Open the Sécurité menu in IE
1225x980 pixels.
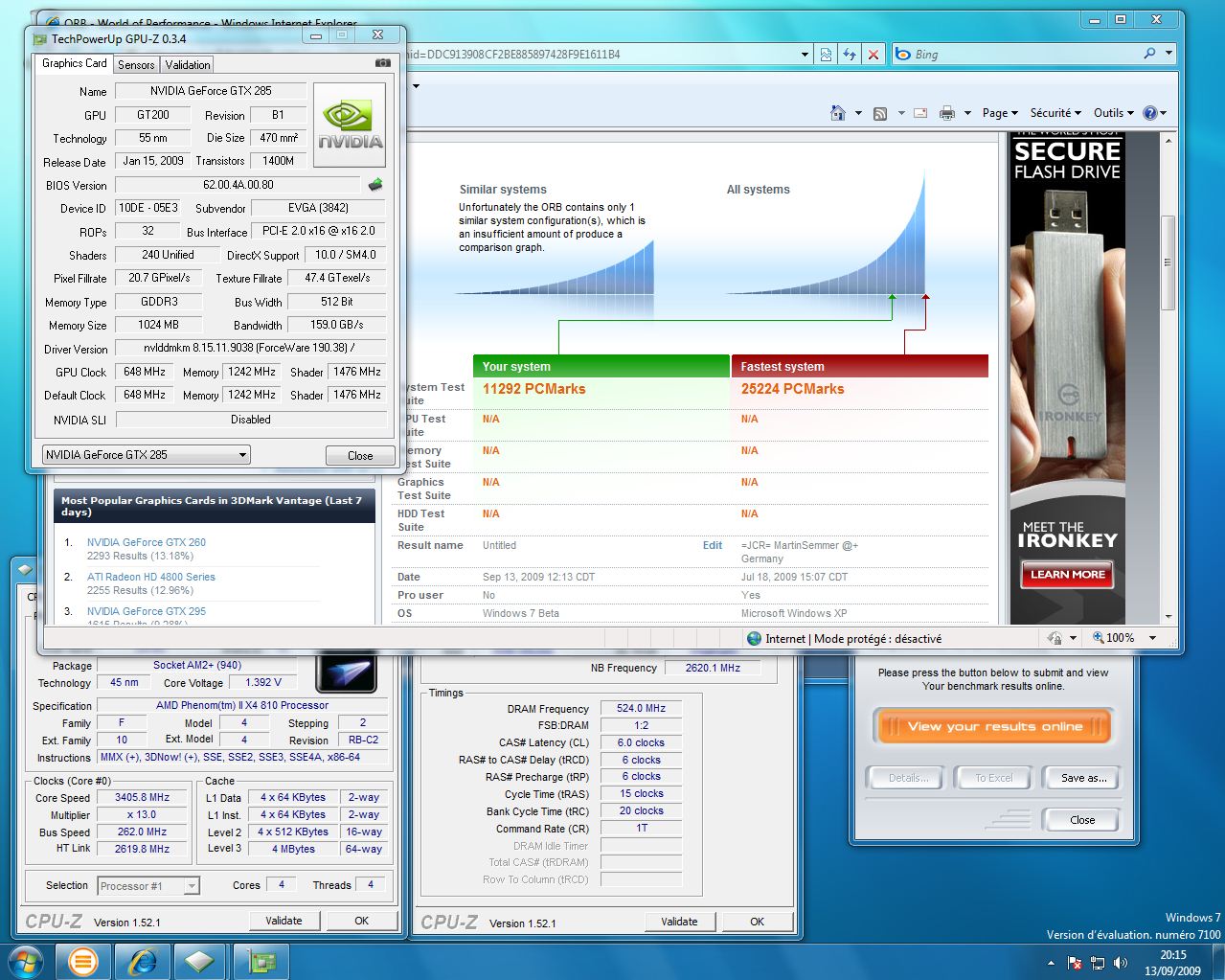[x=1055, y=113]
